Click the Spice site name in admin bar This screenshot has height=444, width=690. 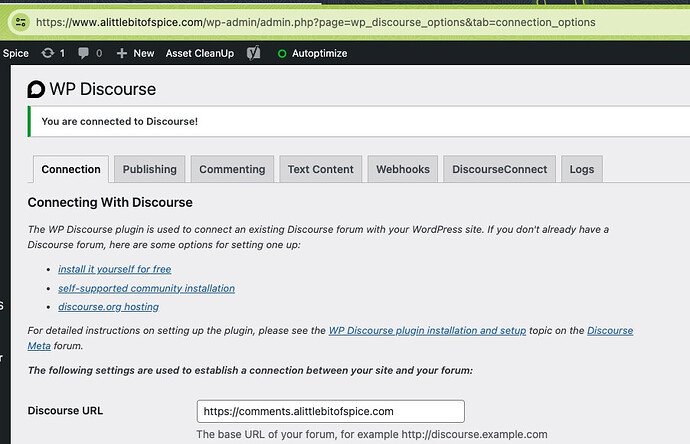[x=15, y=53]
